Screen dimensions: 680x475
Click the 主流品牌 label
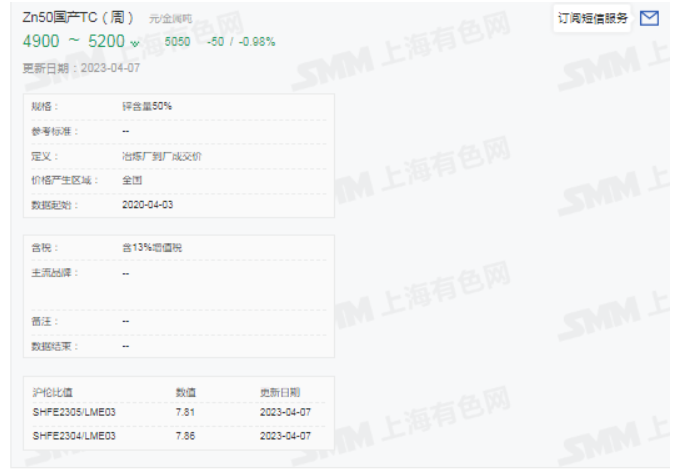(x=55, y=273)
